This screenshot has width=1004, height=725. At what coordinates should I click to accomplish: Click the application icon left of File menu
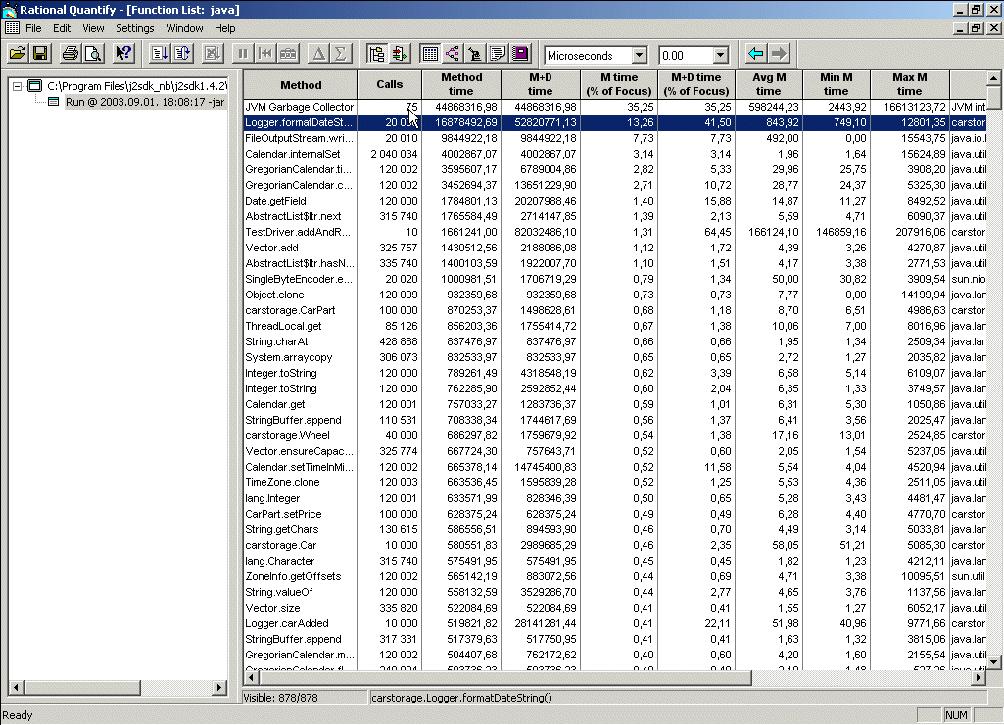(12, 28)
